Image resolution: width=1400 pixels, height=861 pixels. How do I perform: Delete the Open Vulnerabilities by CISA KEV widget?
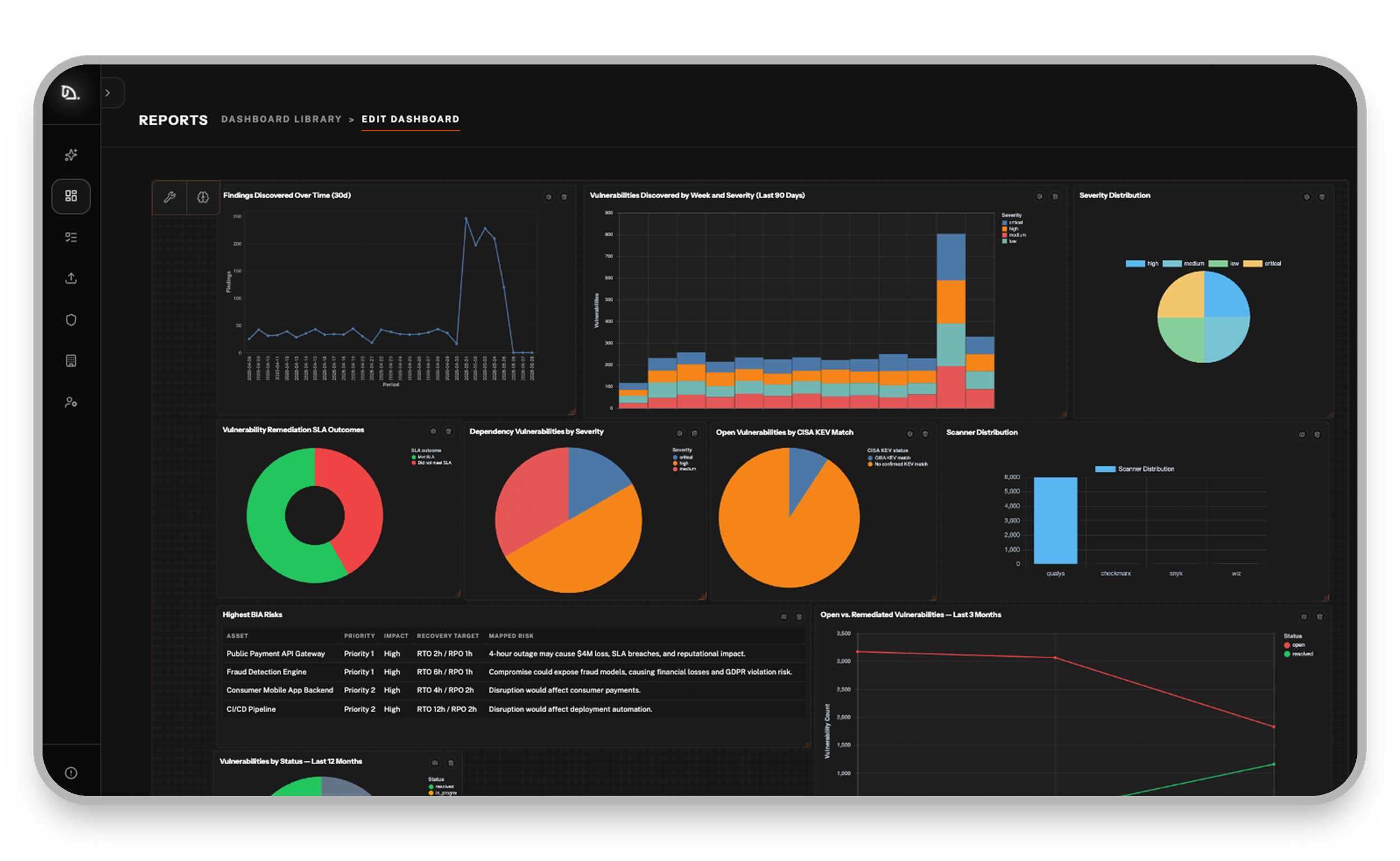925,434
